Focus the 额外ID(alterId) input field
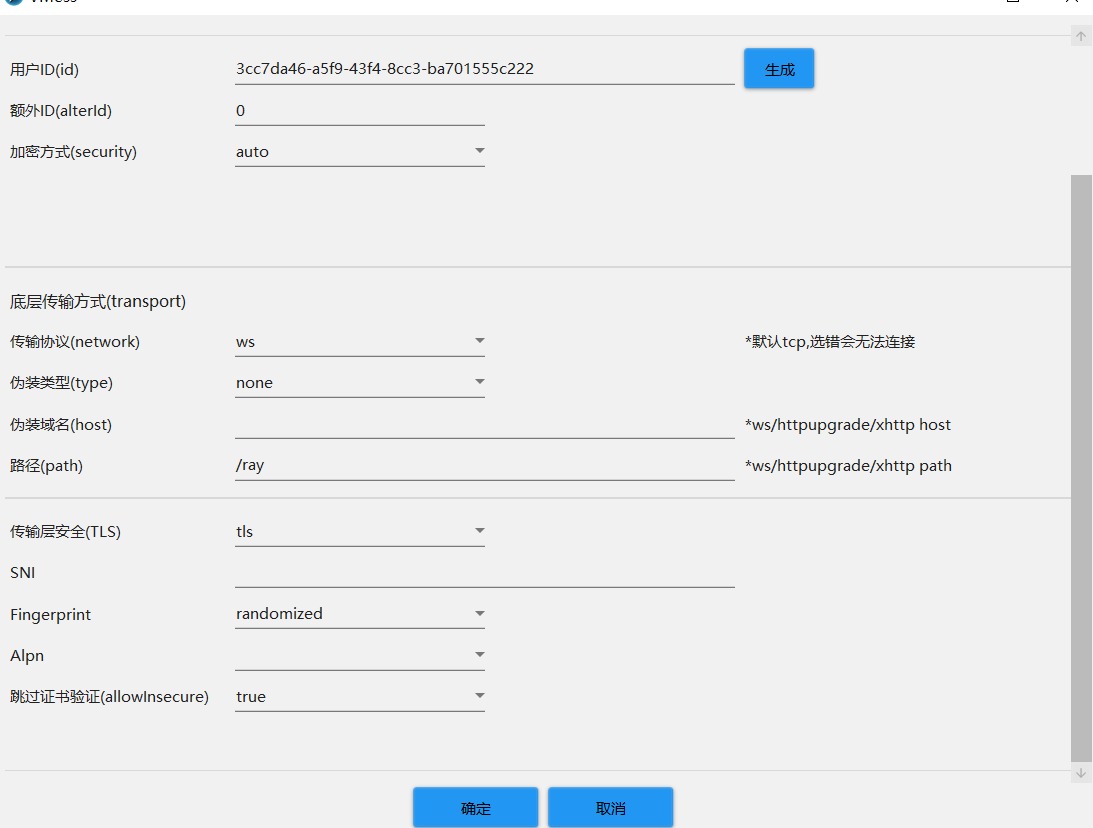Image resolution: width=1093 pixels, height=828 pixels. coord(359,111)
